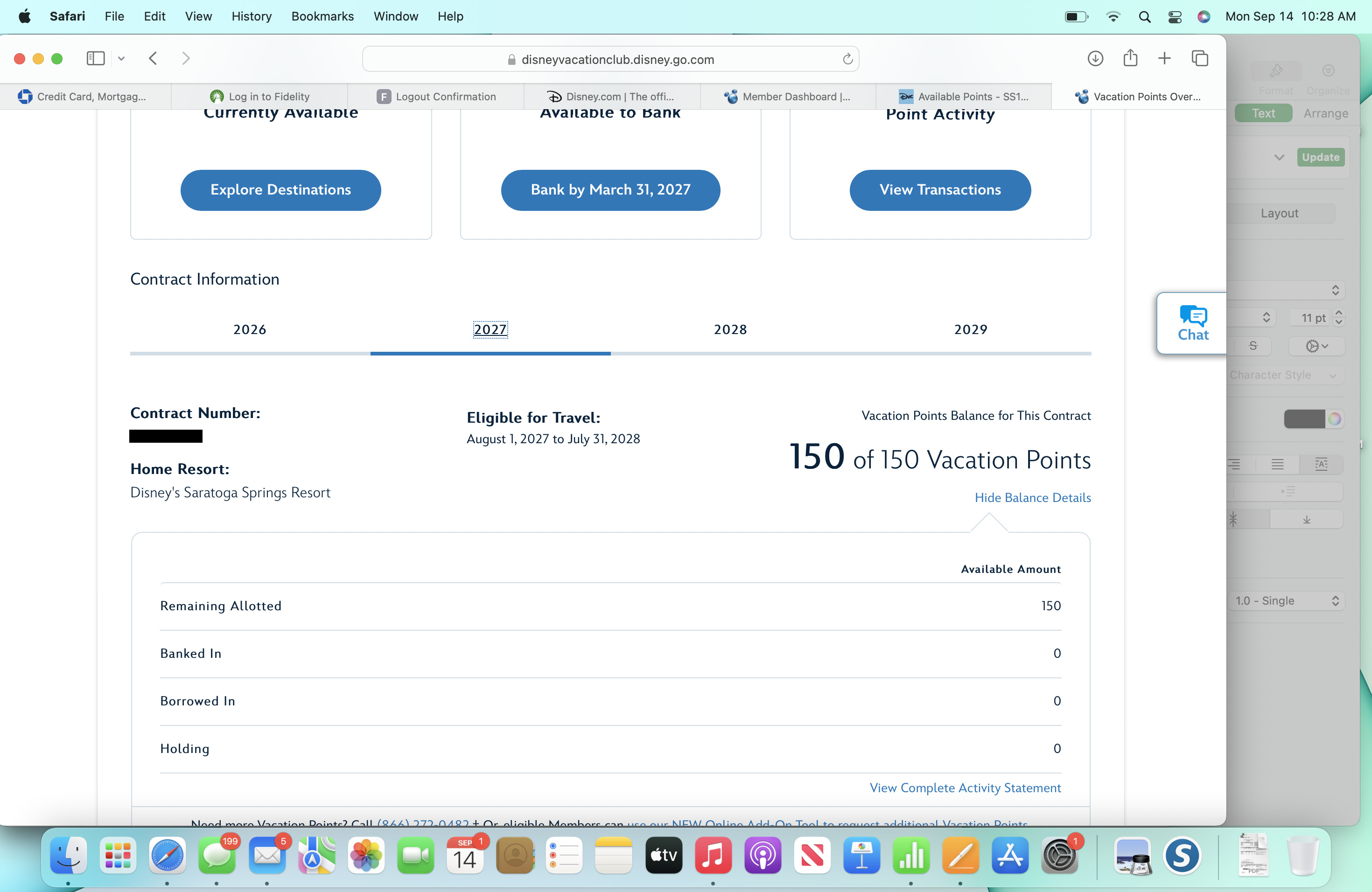Open the sidebar options dropdown arrow

(x=121, y=58)
